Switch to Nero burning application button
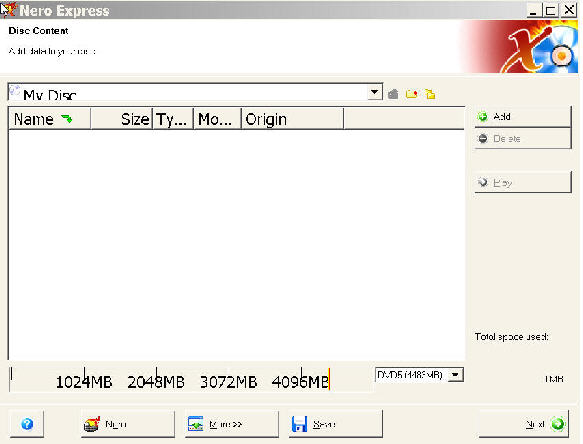The image size is (583, 444). pyautogui.click(x=128, y=424)
